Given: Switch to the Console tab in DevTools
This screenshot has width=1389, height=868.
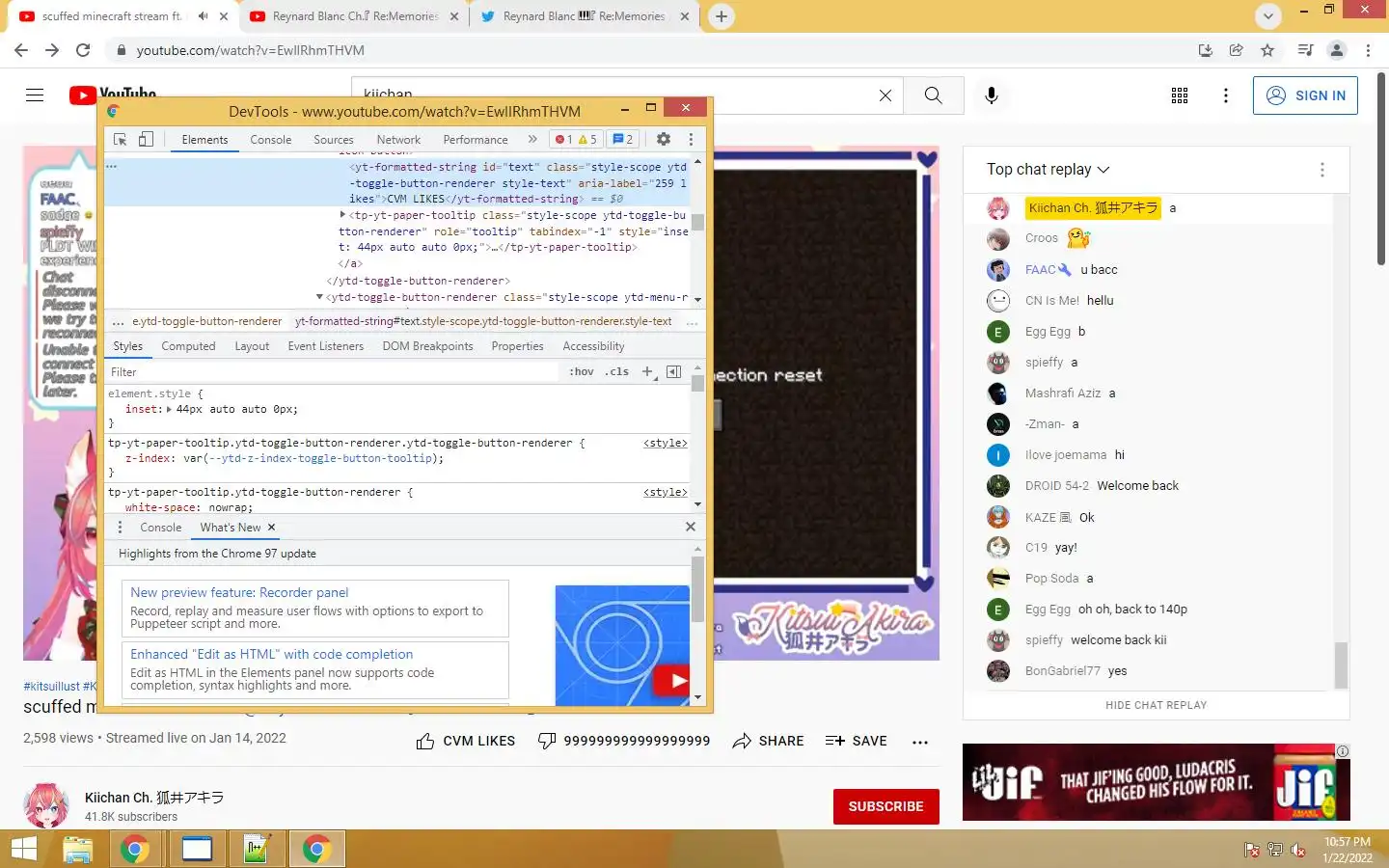Looking at the screenshot, I should tap(270, 140).
